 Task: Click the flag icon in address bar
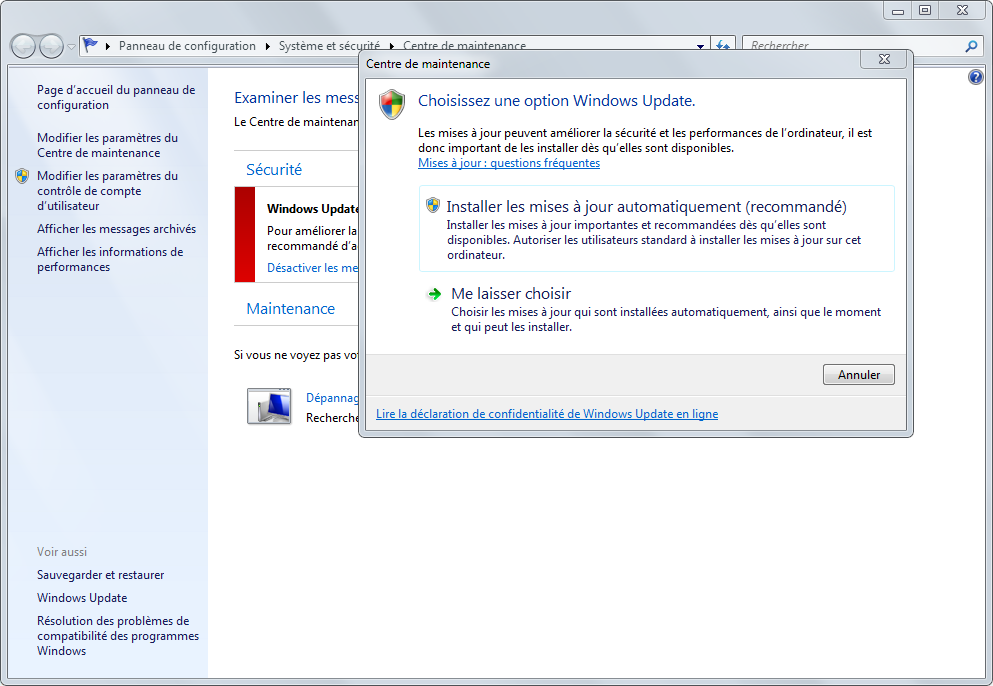(x=91, y=45)
